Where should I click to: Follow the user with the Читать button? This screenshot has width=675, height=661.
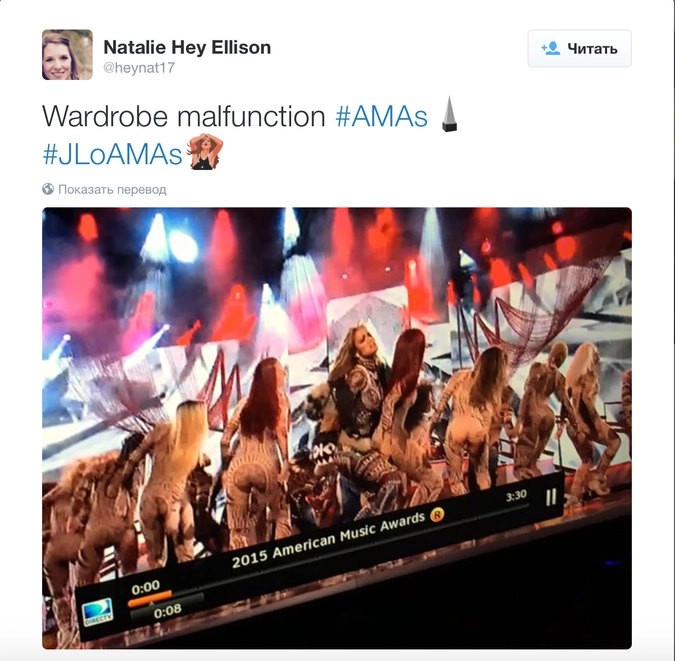(579, 49)
